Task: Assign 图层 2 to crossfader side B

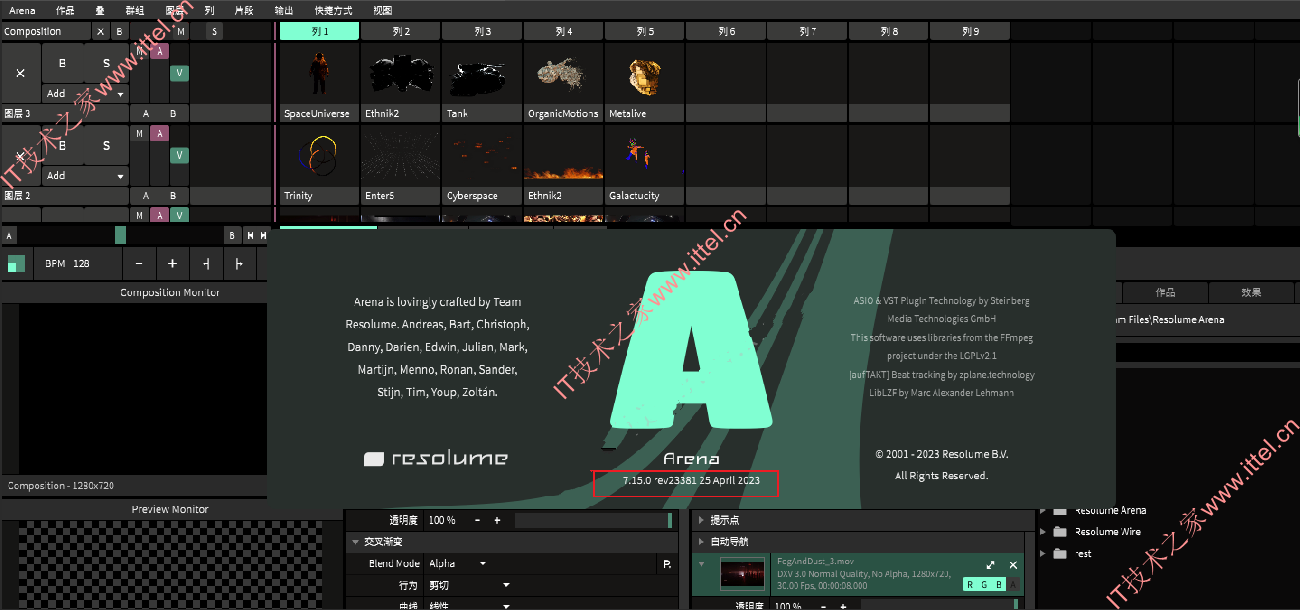Action: pos(173,195)
